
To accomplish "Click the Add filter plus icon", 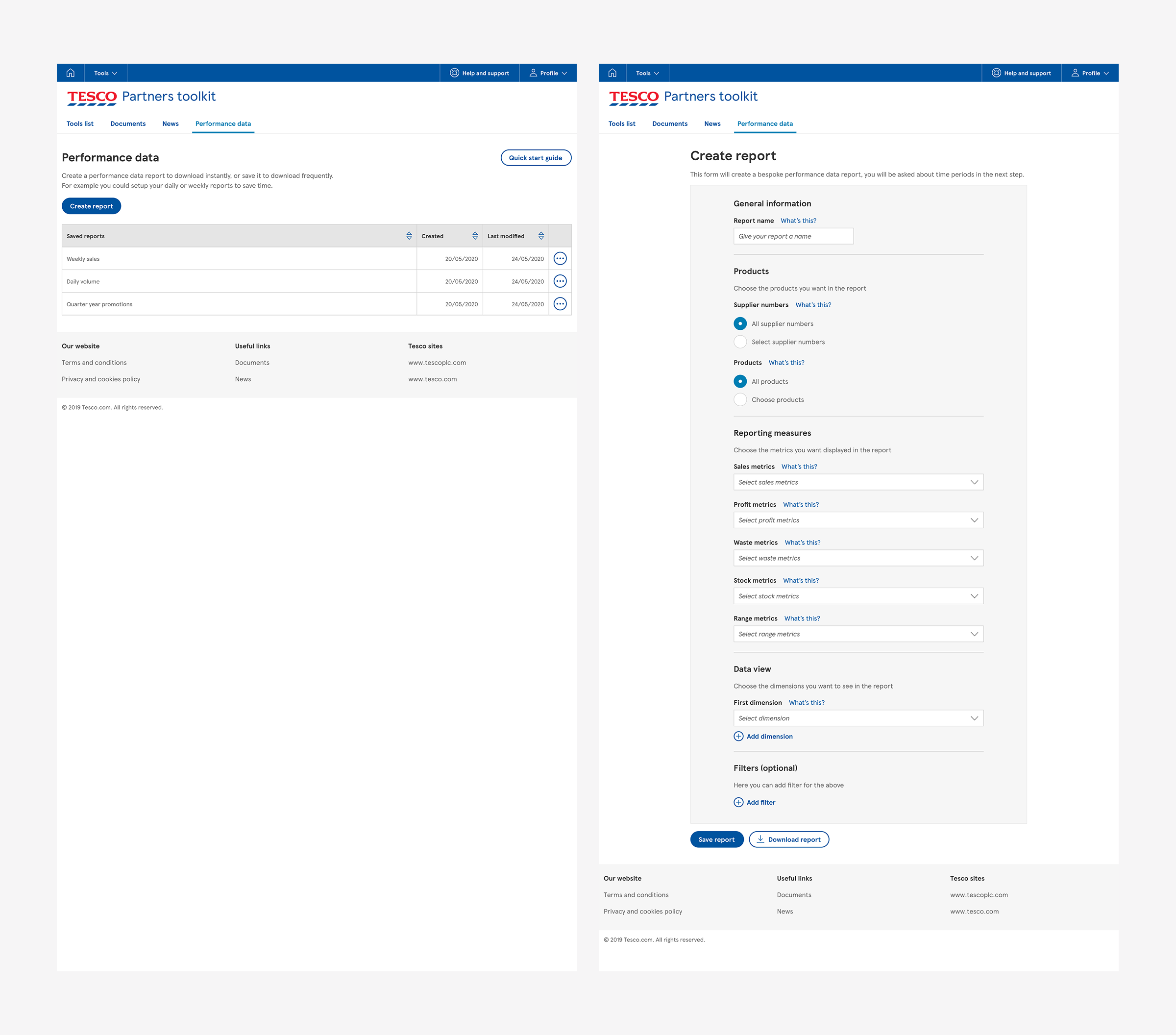I will click(739, 803).
